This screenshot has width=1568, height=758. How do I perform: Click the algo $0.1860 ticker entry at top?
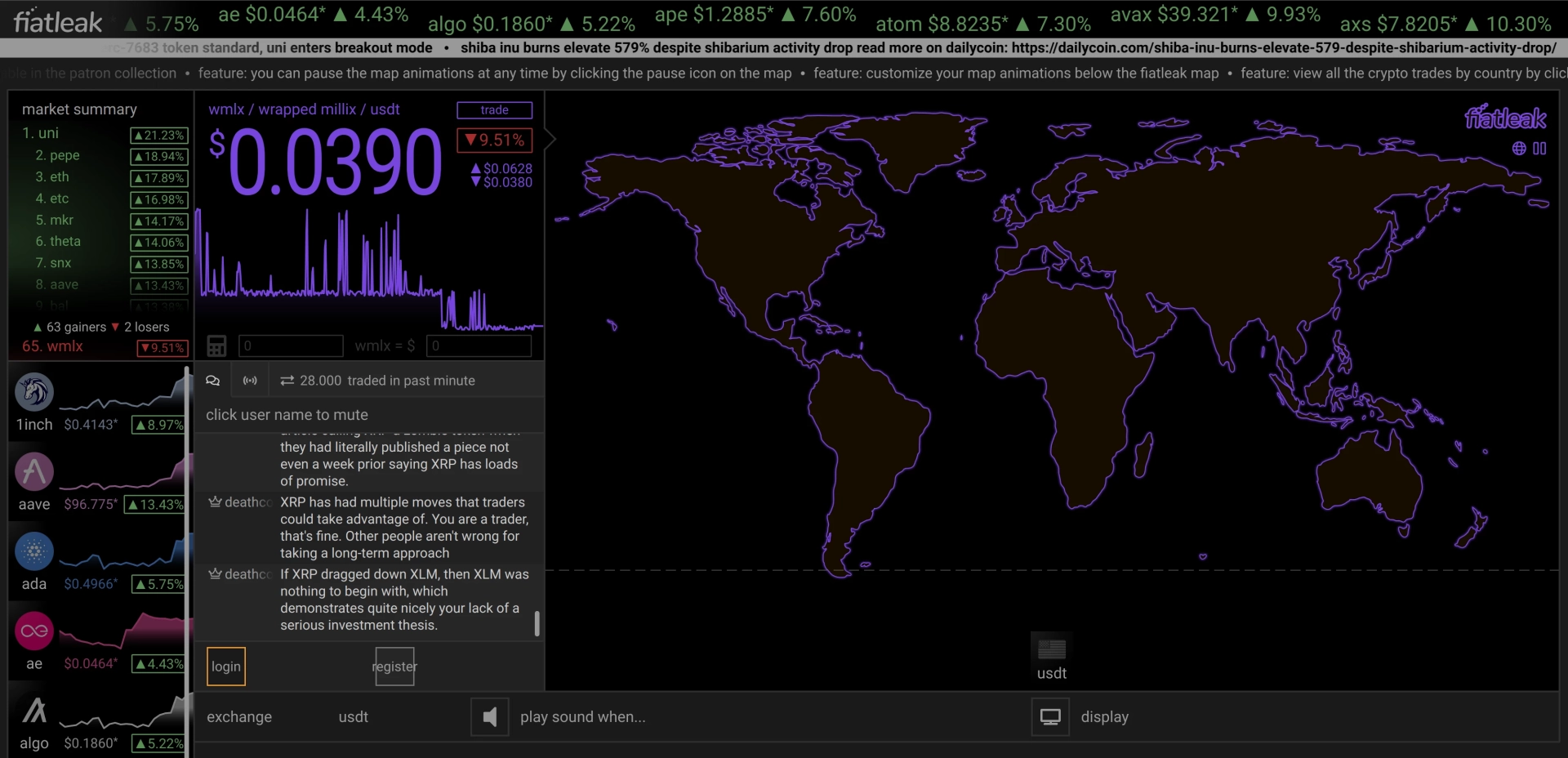tap(531, 24)
